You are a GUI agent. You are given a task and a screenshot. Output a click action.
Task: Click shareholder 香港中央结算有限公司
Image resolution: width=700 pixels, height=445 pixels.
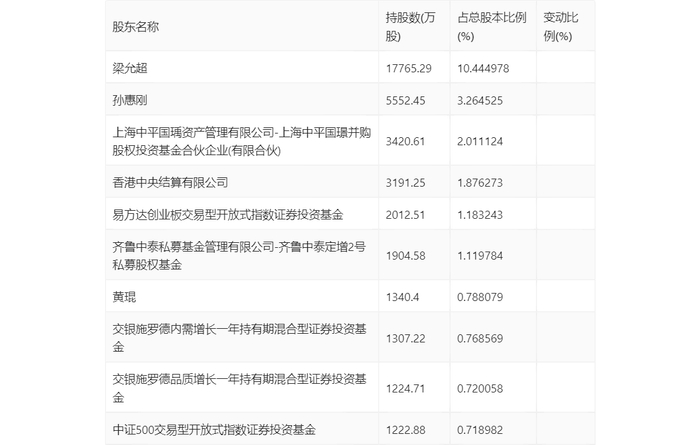pyautogui.click(x=171, y=182)
